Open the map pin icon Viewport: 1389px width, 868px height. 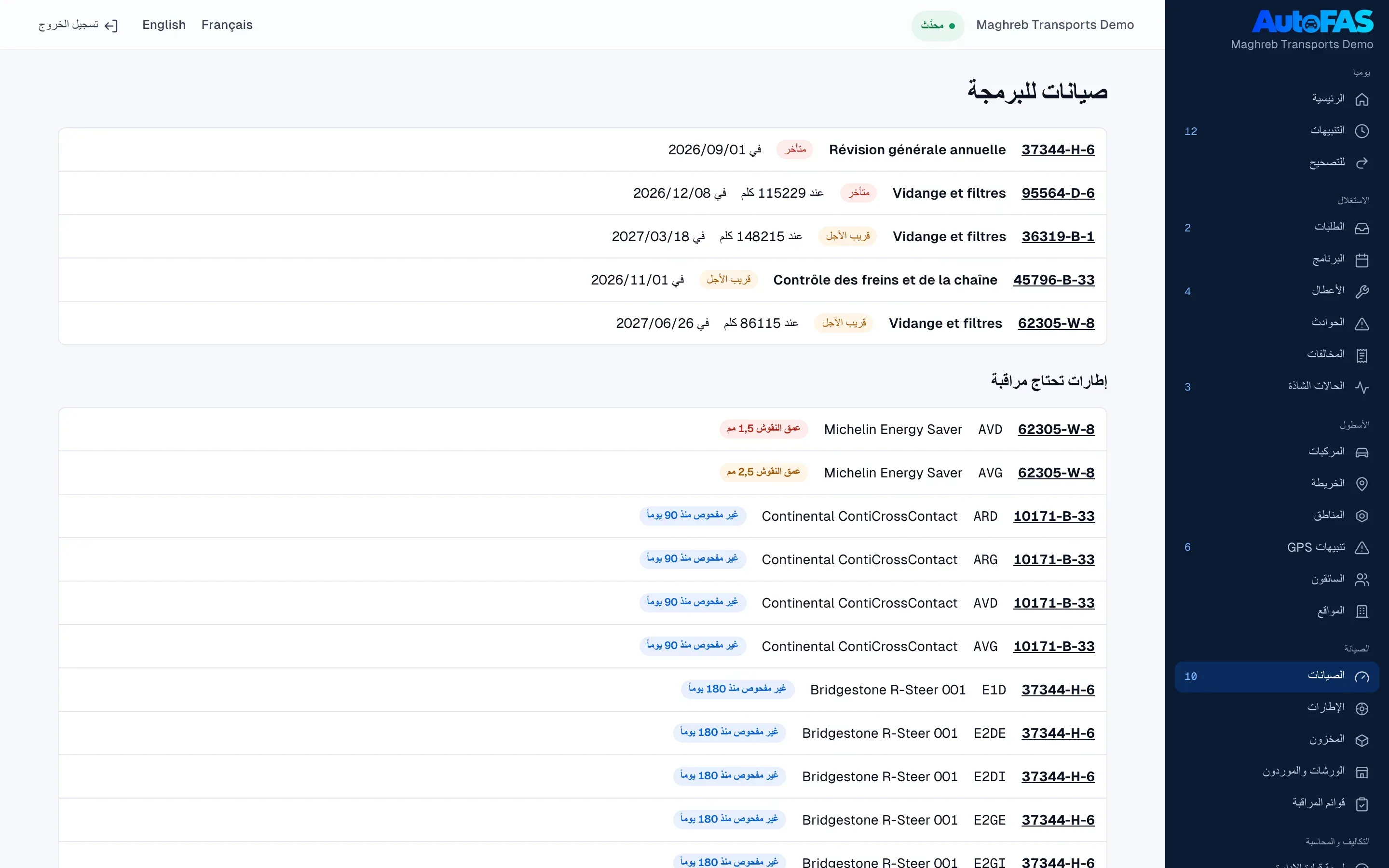[x=1362, y=484]
